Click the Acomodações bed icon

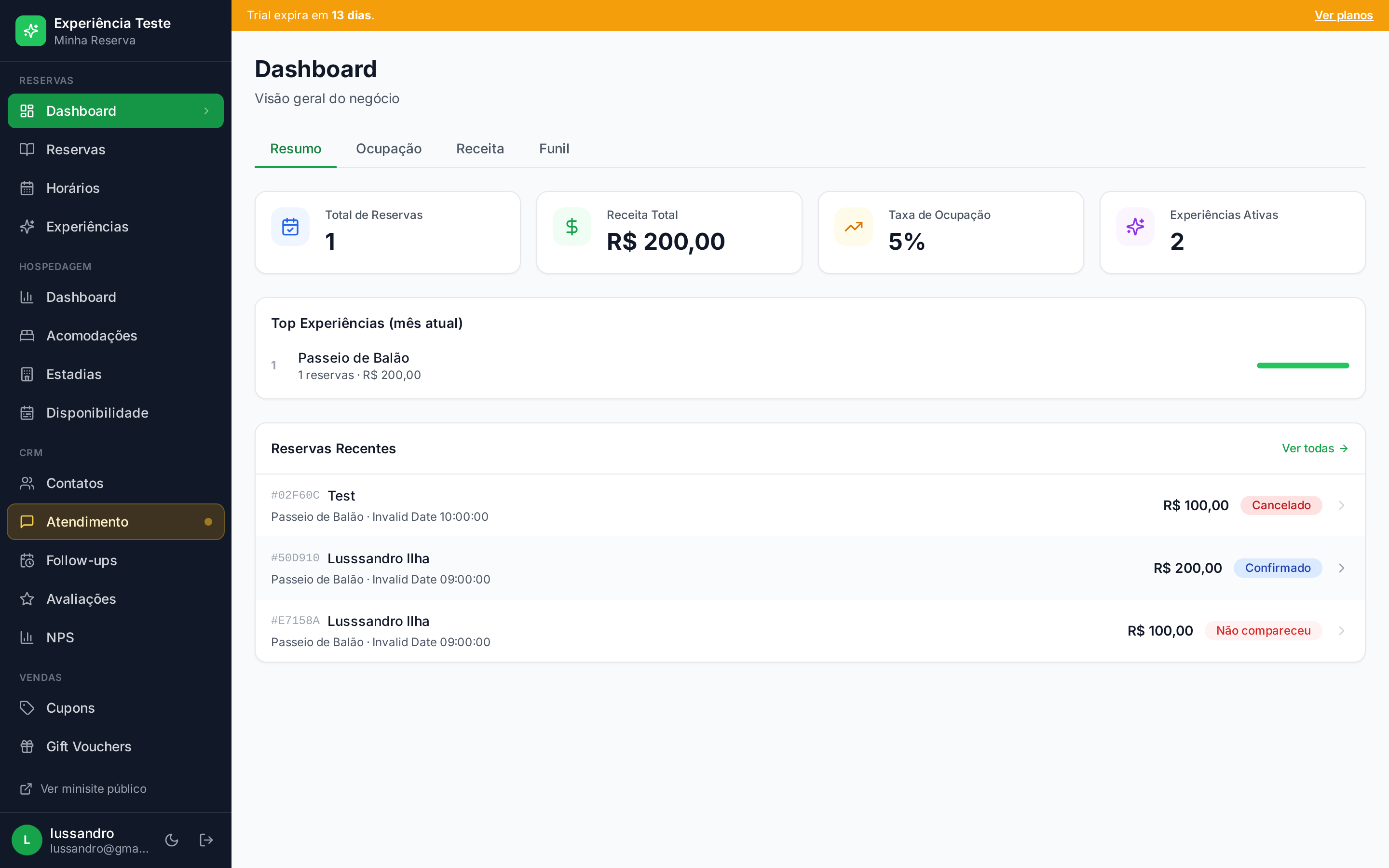pyautogui.click(x=27, y=335)
